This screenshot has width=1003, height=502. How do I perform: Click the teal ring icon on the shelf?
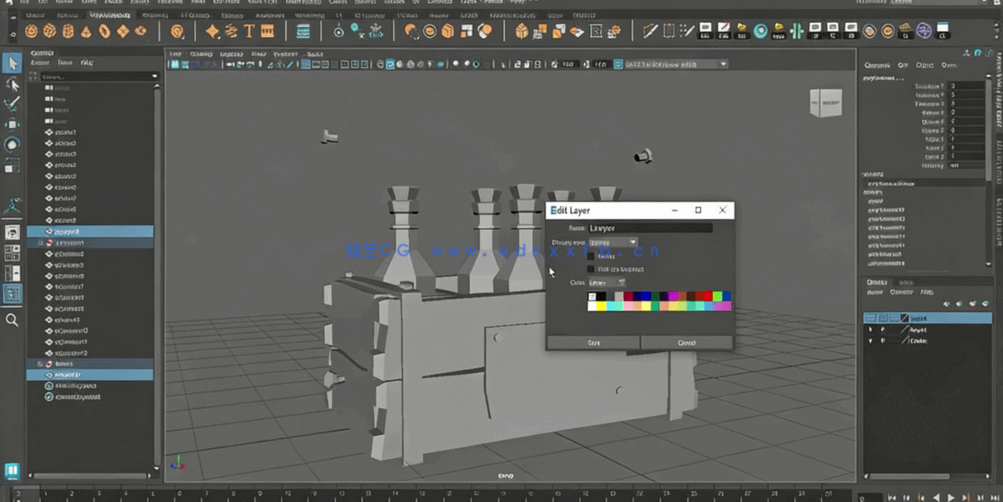click(x=761, y=32)
